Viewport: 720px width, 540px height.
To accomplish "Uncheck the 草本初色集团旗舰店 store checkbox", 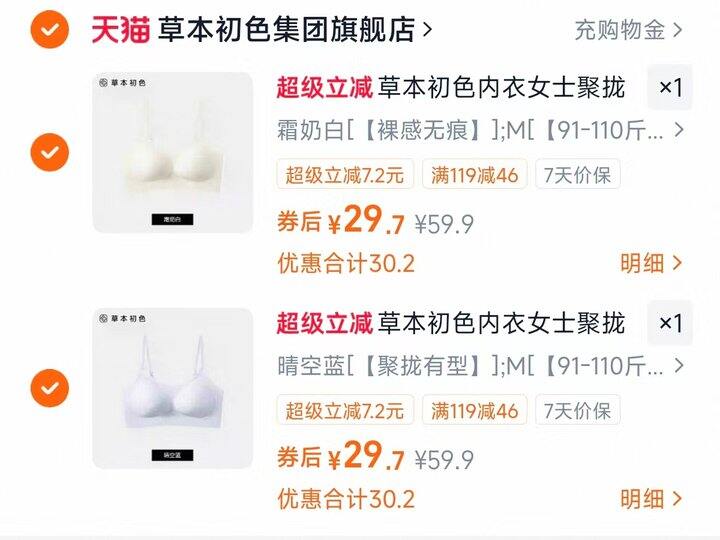I will 50,29.
